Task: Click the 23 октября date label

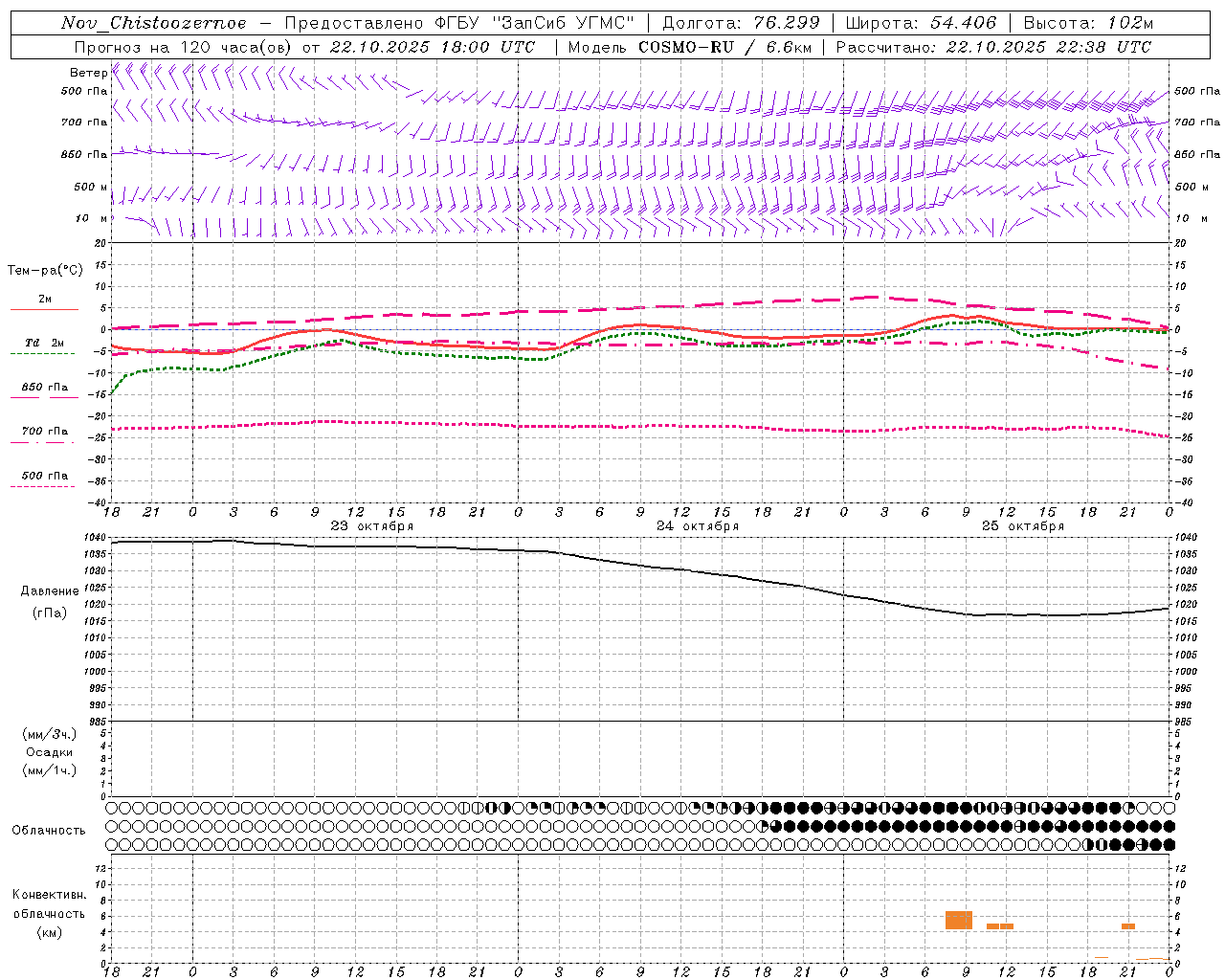Action: pos(371,526)
